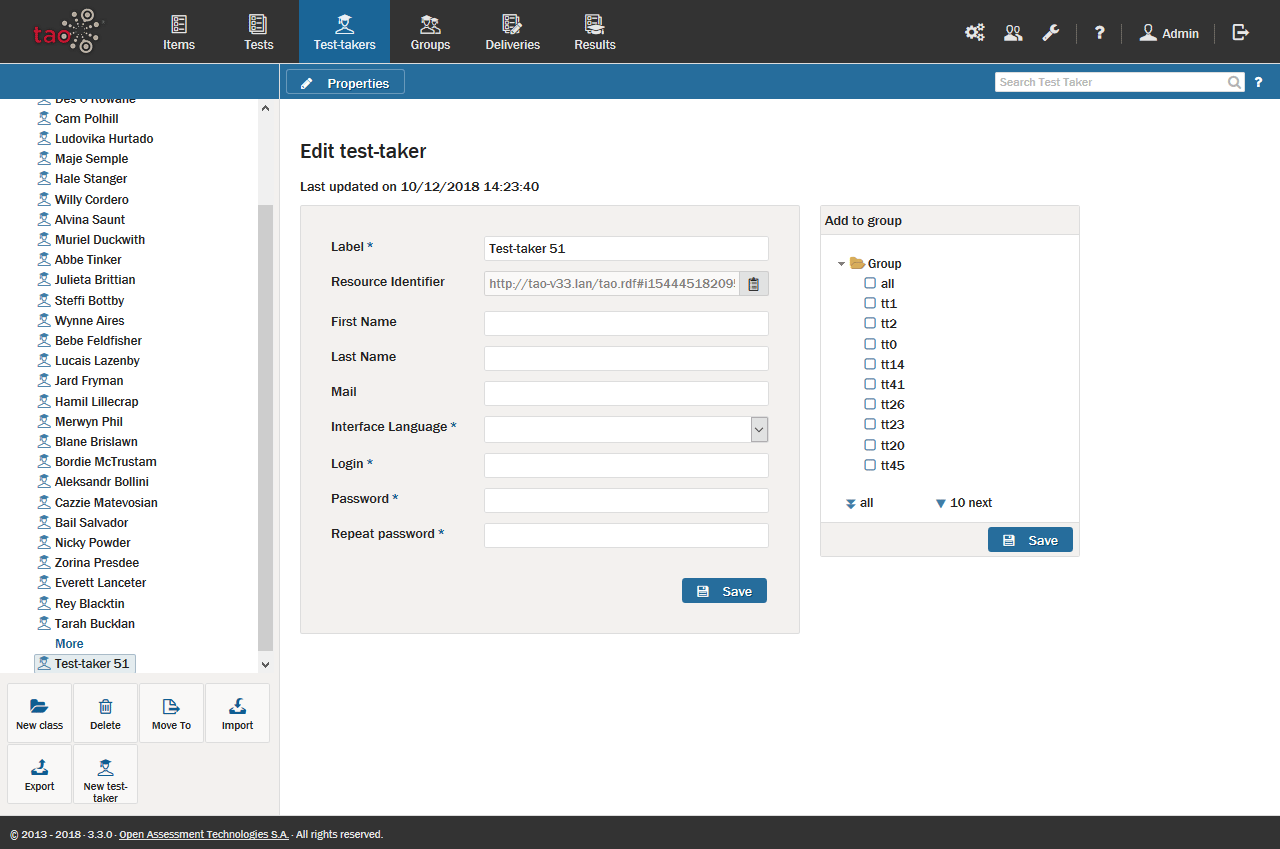Click the search magnifier icon

1235,82
